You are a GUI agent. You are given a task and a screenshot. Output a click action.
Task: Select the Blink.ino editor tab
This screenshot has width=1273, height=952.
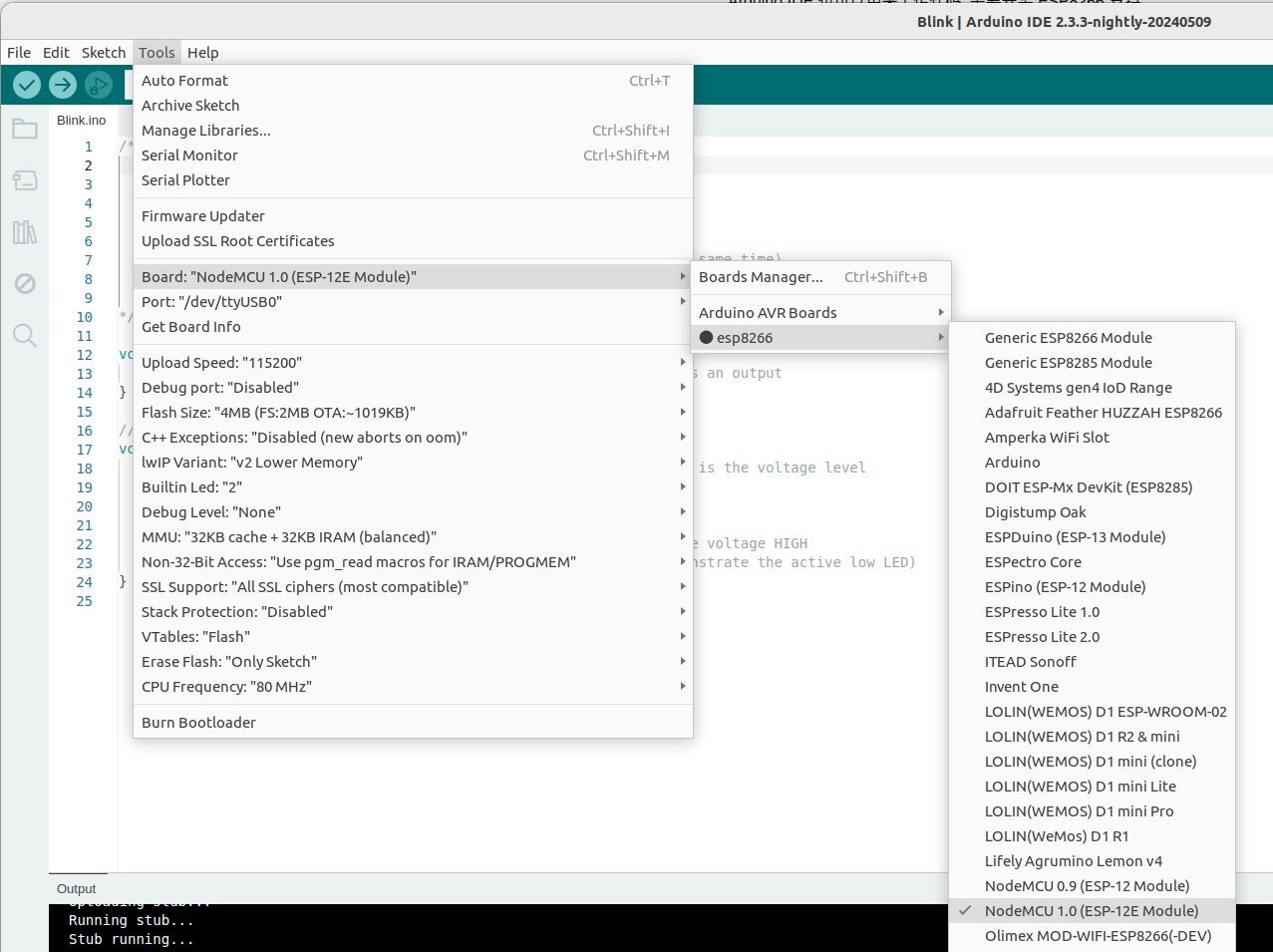[81, 121]
